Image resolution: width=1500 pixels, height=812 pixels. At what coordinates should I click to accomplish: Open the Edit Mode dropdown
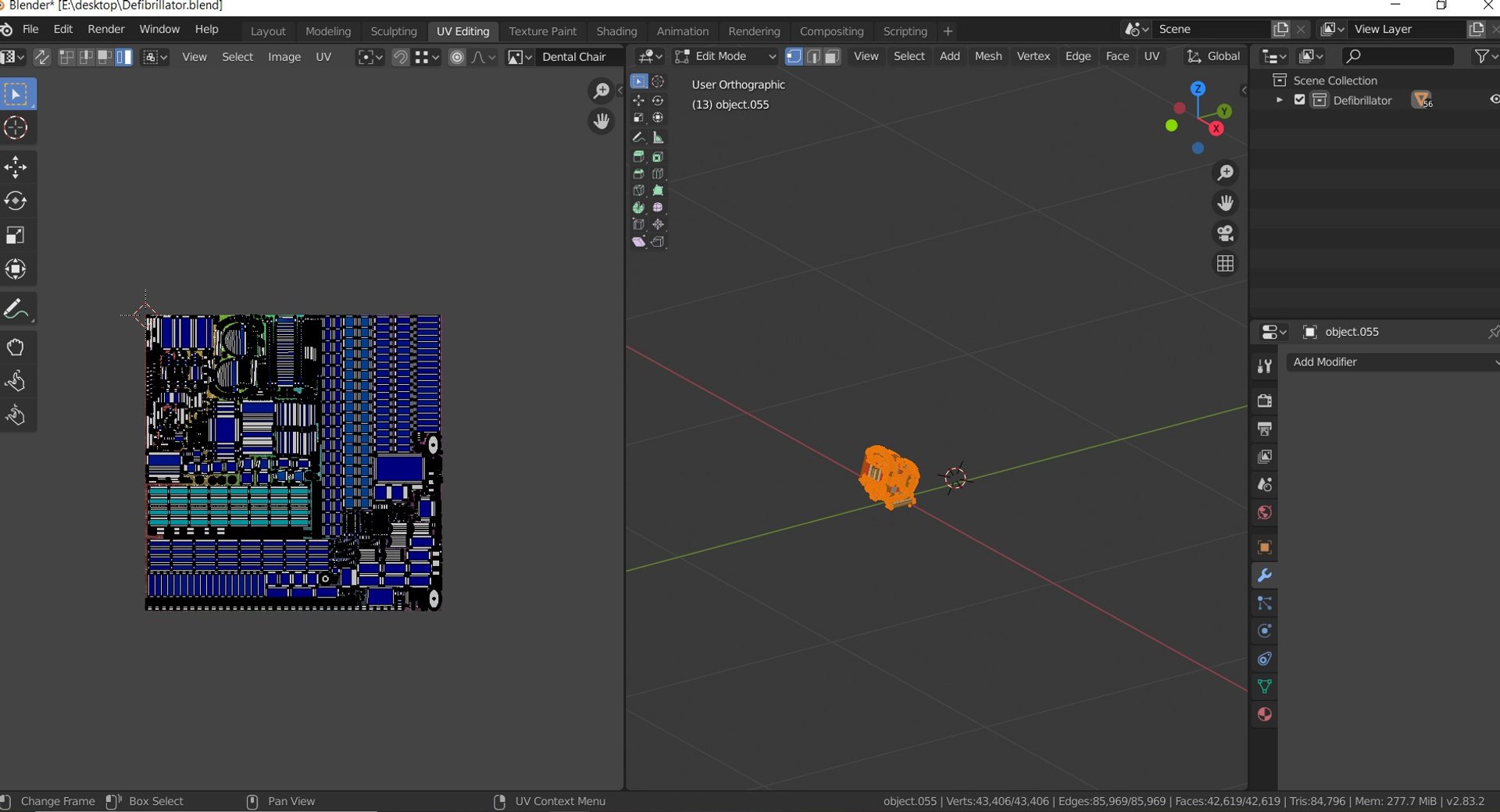pos(726,56)
